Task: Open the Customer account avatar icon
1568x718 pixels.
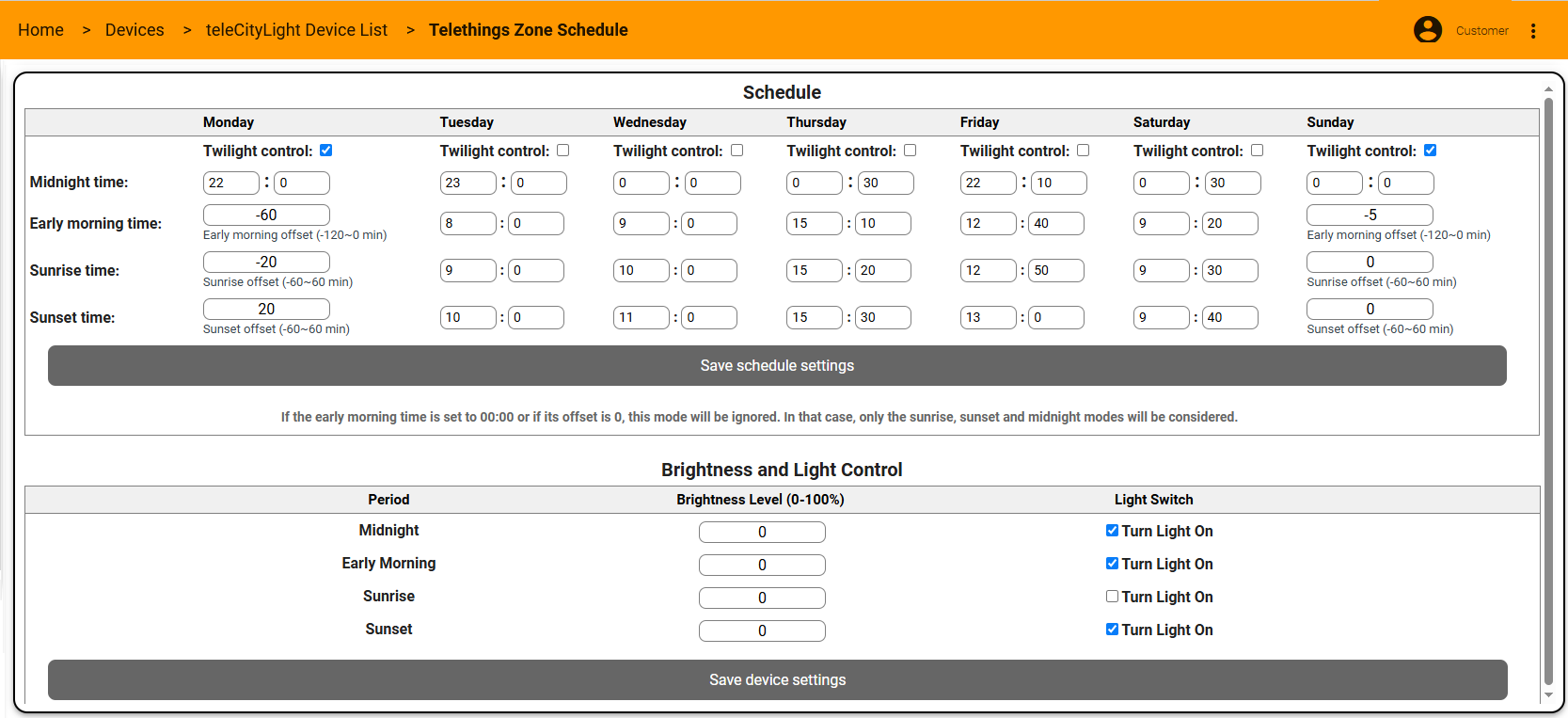Action: 1427,30
